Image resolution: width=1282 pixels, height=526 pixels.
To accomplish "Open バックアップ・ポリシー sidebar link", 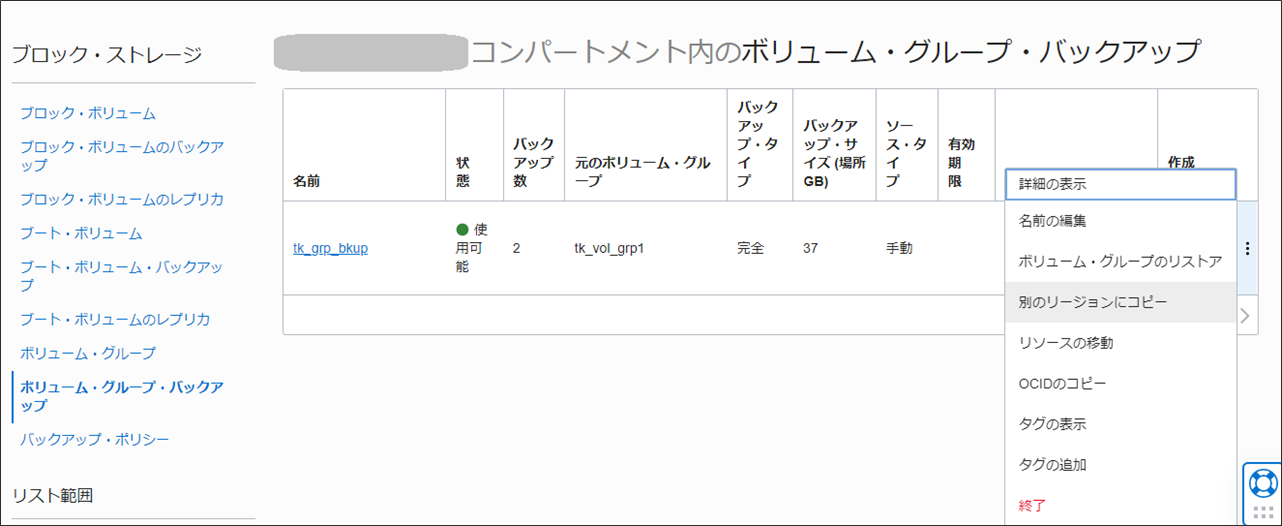I will click(95, 439).
